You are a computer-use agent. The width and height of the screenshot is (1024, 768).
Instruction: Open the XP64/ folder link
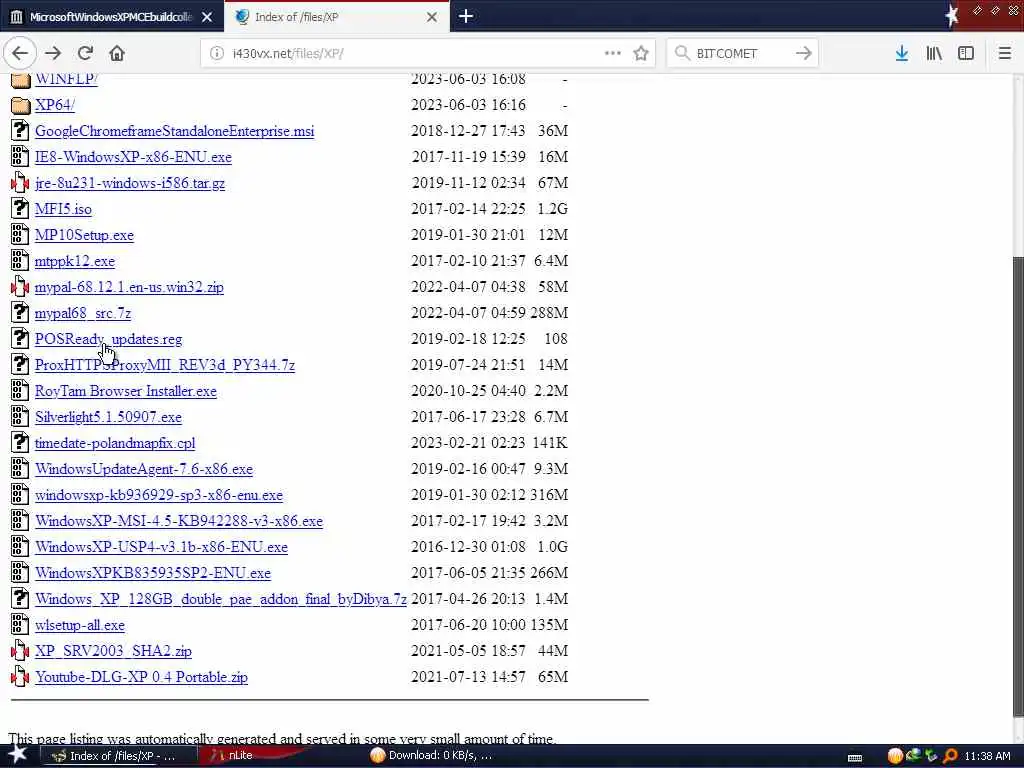(55, 105)
